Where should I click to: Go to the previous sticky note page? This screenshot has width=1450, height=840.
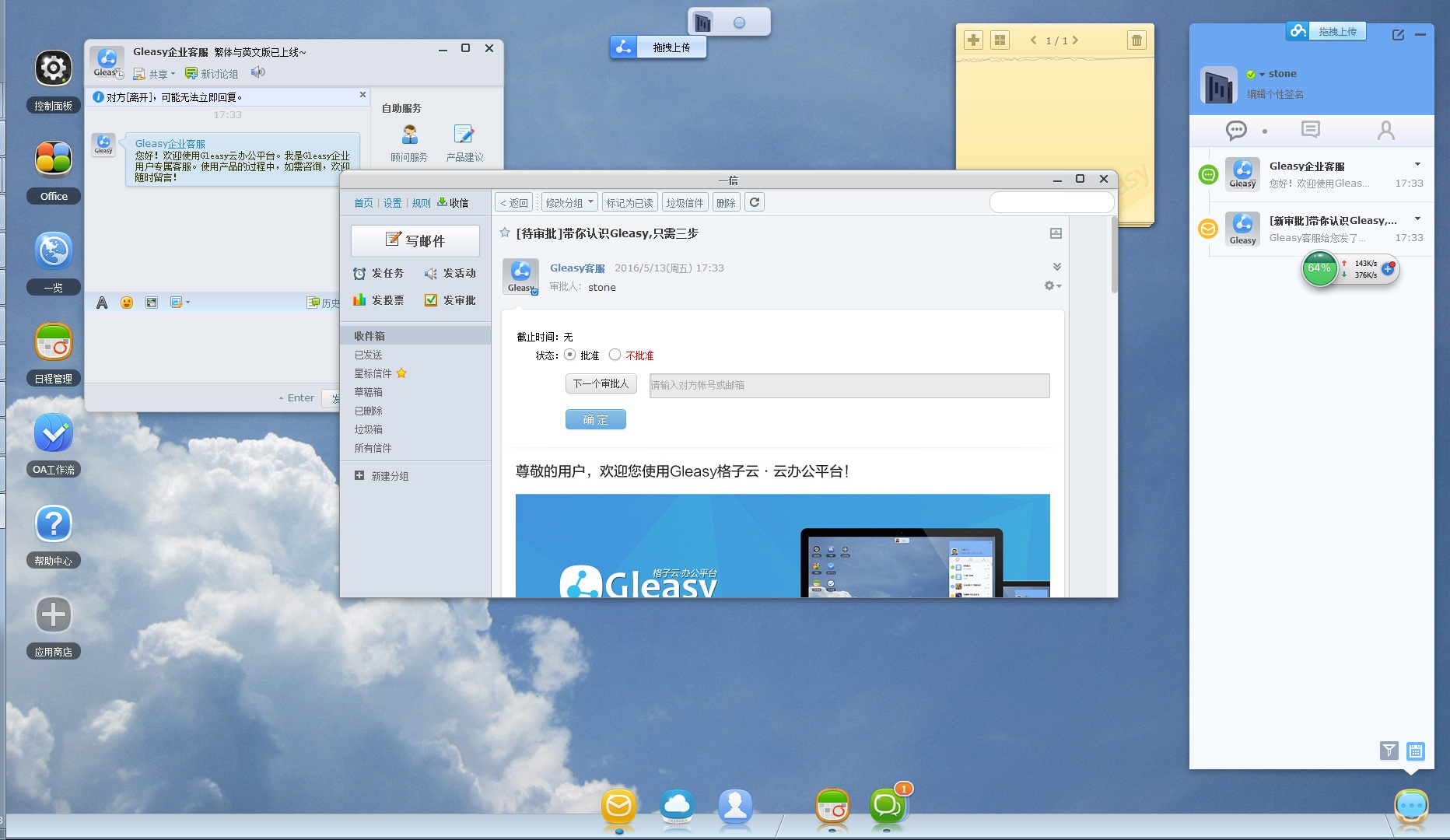pos(1033,40)
